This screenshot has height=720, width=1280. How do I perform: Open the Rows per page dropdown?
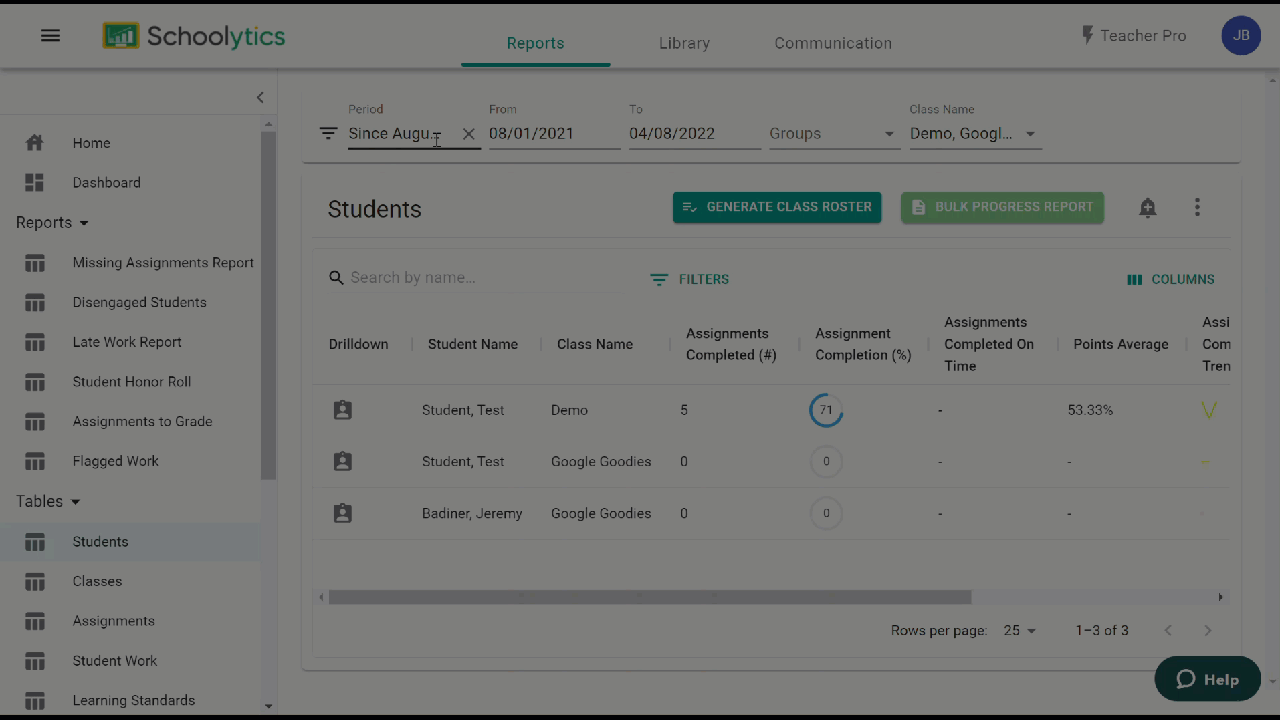point(1020,631)
